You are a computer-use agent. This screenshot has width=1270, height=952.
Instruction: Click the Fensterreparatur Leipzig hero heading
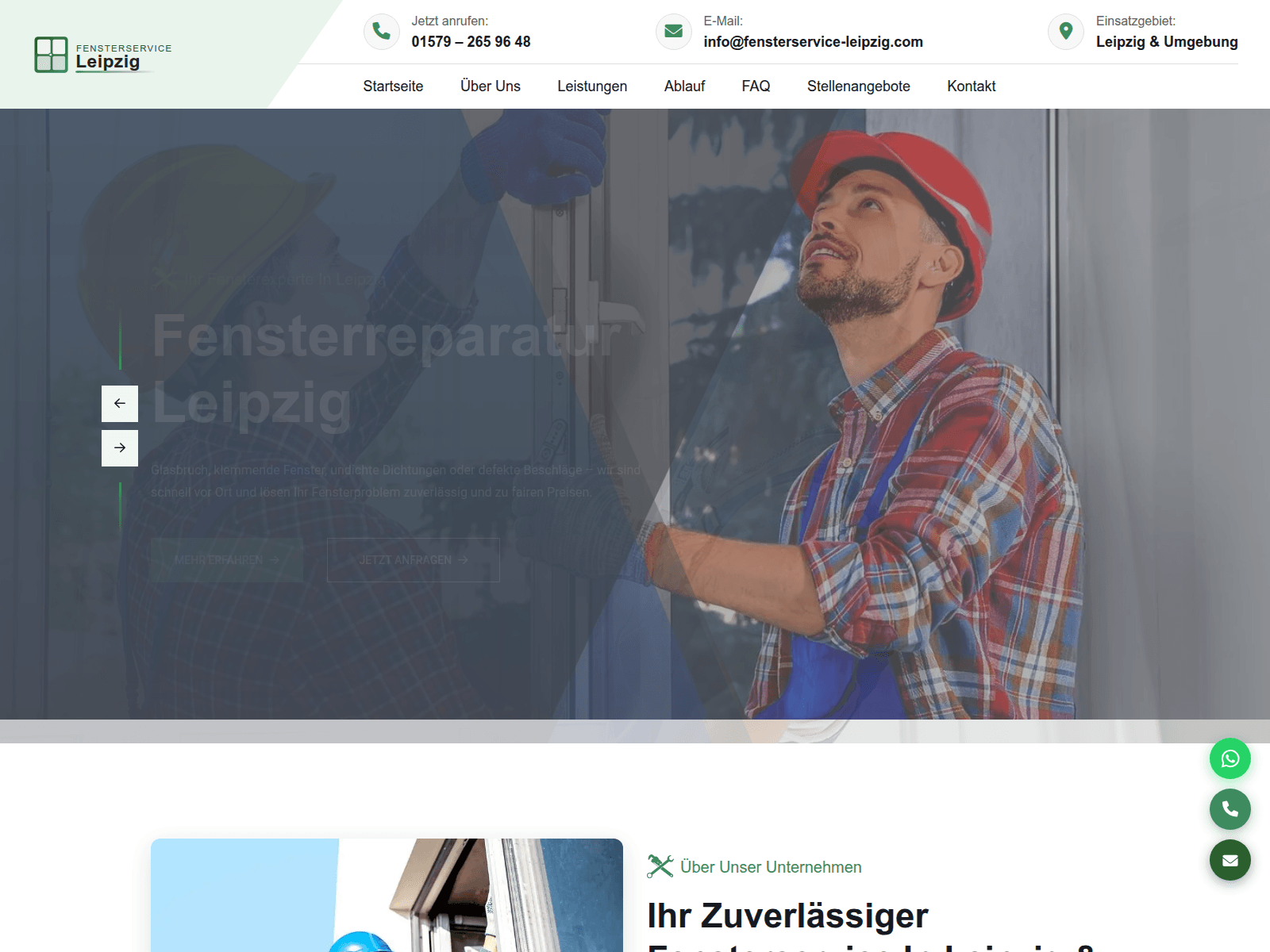(x=387, y=369)
